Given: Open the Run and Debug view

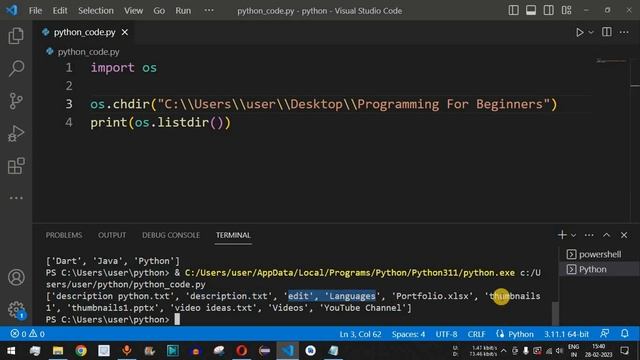Looking at the screenshot, I should pyautogui.click(x=16, y=133).
